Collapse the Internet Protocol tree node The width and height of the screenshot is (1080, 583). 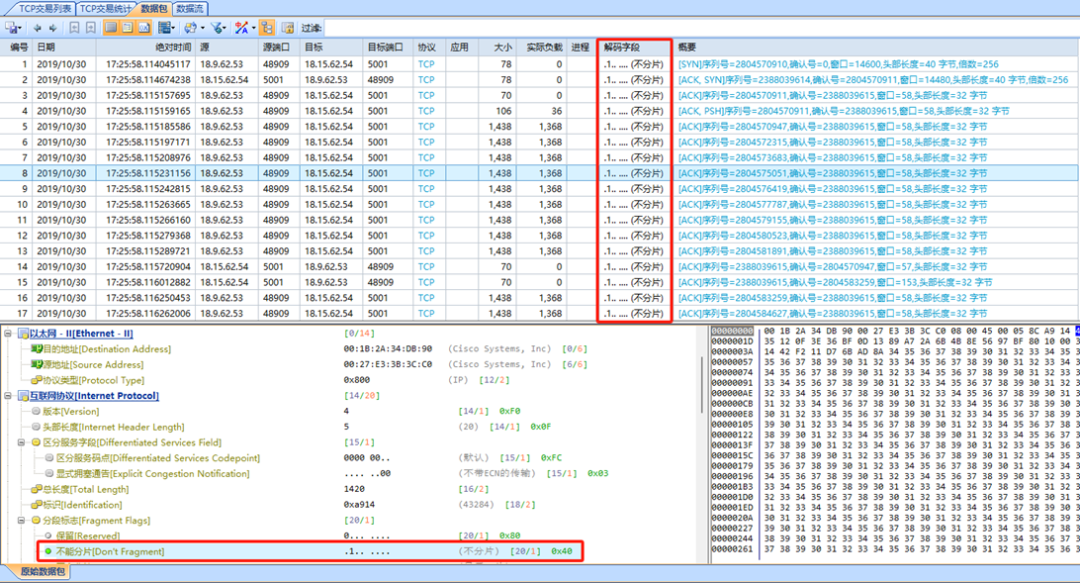click(x=8, y=397)
